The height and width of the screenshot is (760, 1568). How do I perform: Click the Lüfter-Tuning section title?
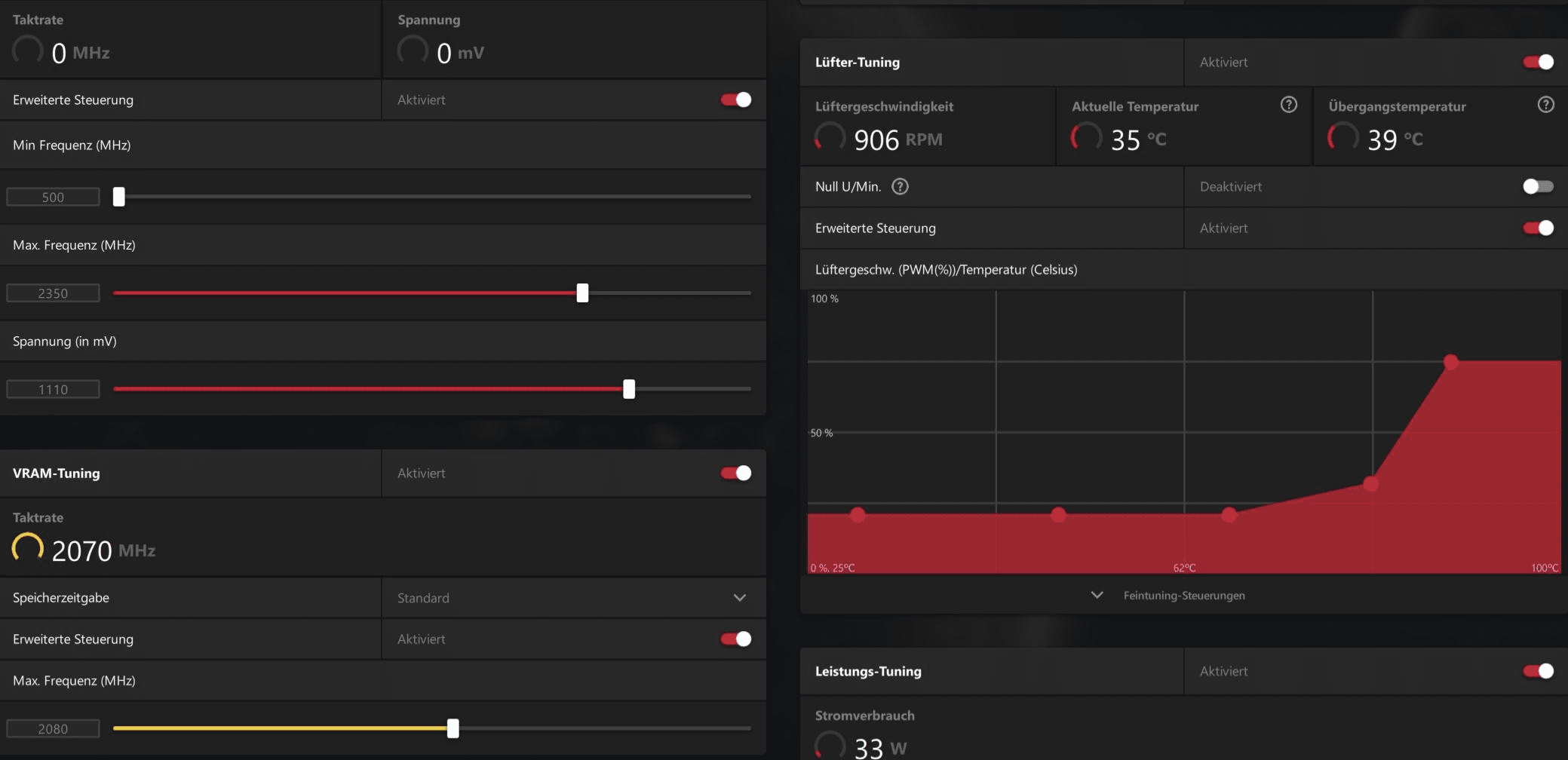[858, 62]
